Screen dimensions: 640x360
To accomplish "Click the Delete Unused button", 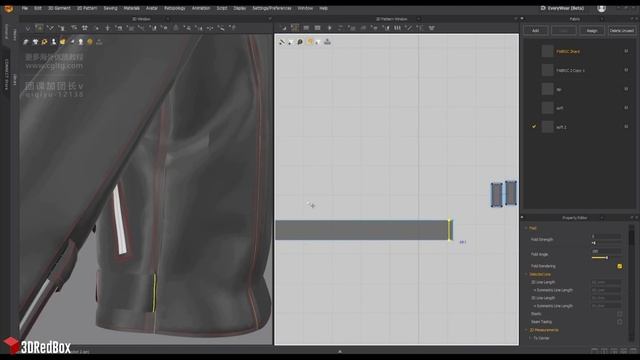I will coord(622,31).
